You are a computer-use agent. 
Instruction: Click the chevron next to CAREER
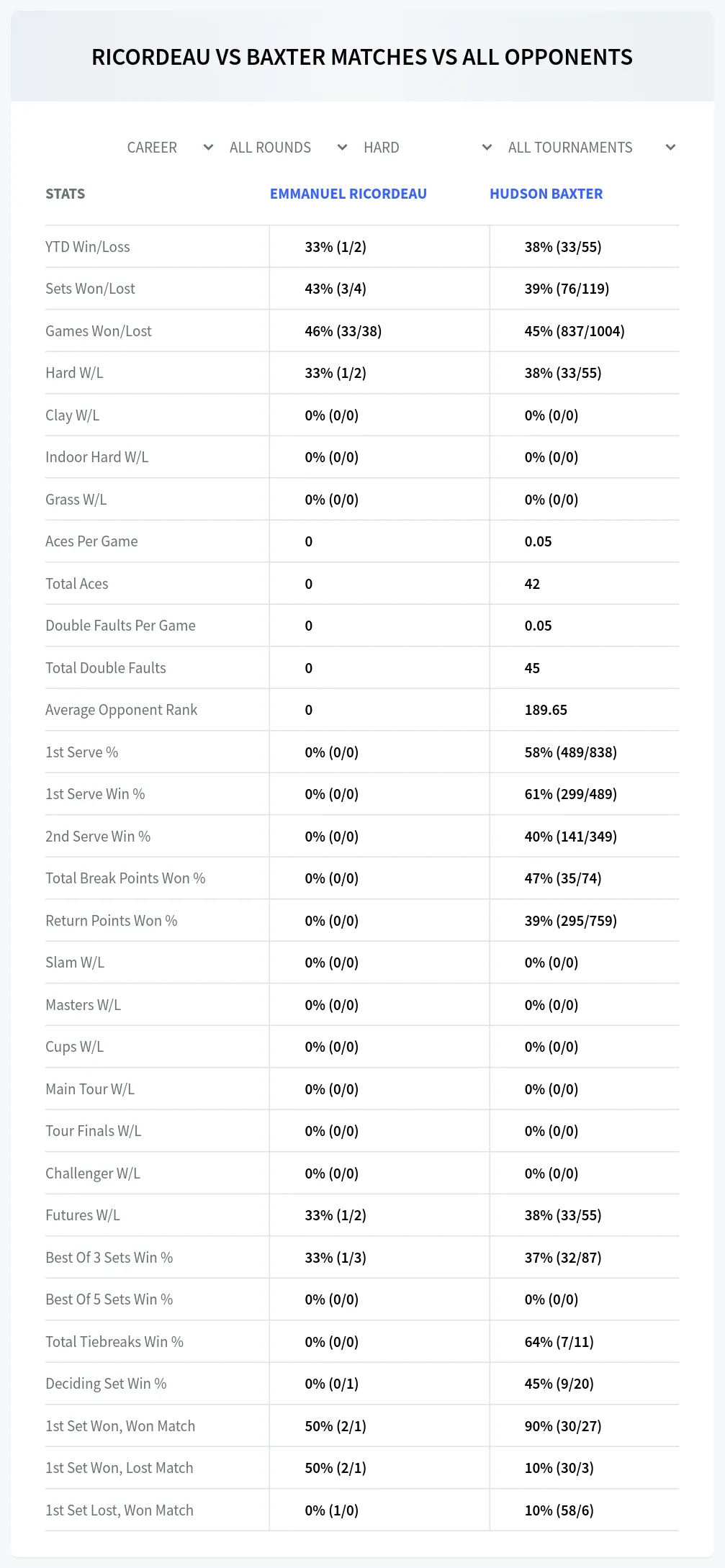pos(208,148)
